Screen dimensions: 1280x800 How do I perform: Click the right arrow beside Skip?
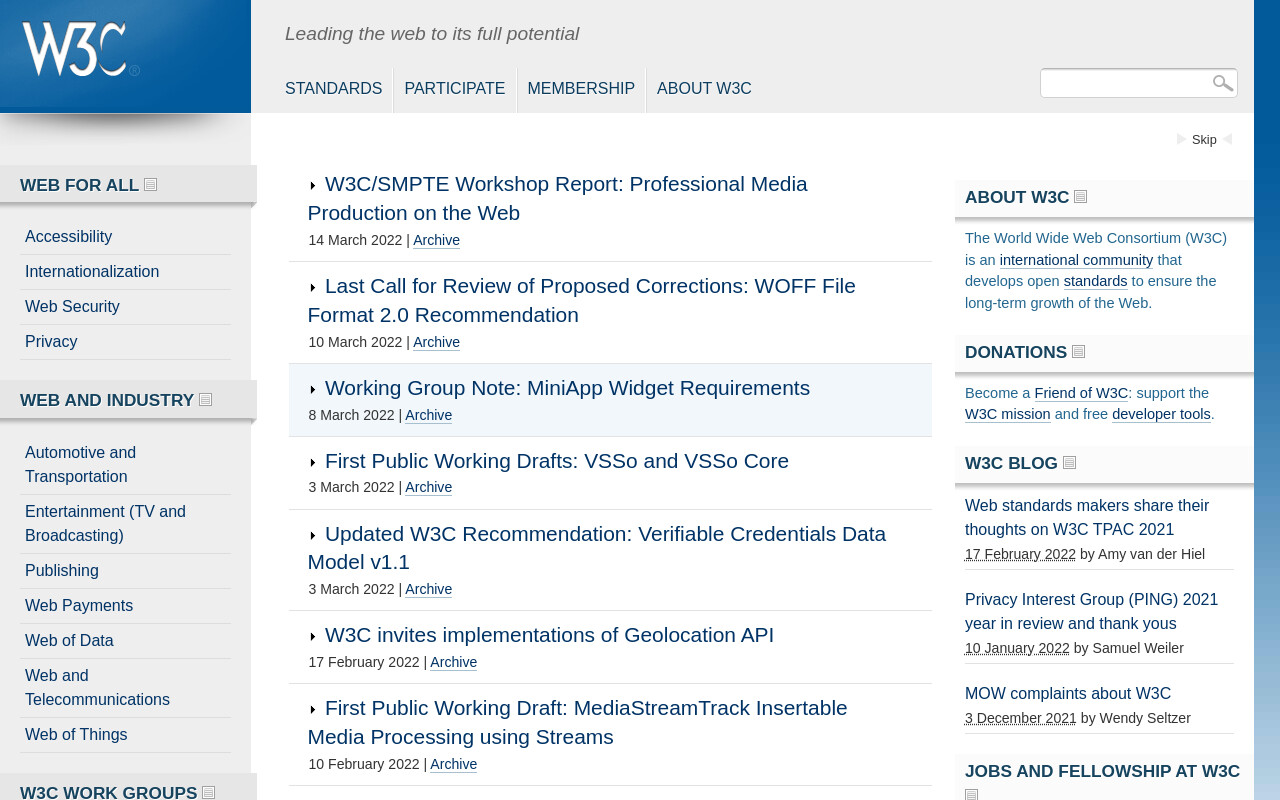pos(1181,140)
